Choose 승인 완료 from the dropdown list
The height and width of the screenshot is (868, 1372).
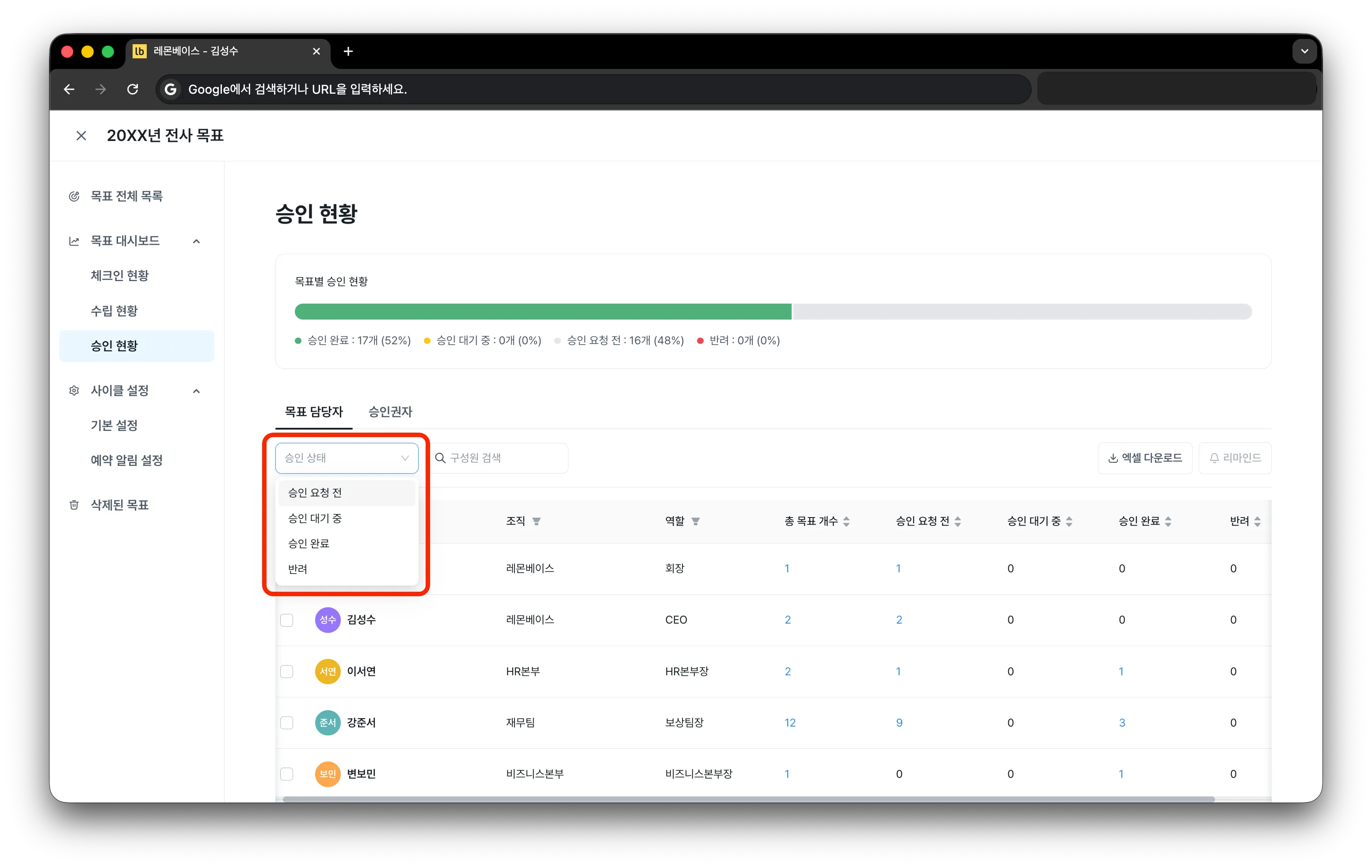click(347, 543)
